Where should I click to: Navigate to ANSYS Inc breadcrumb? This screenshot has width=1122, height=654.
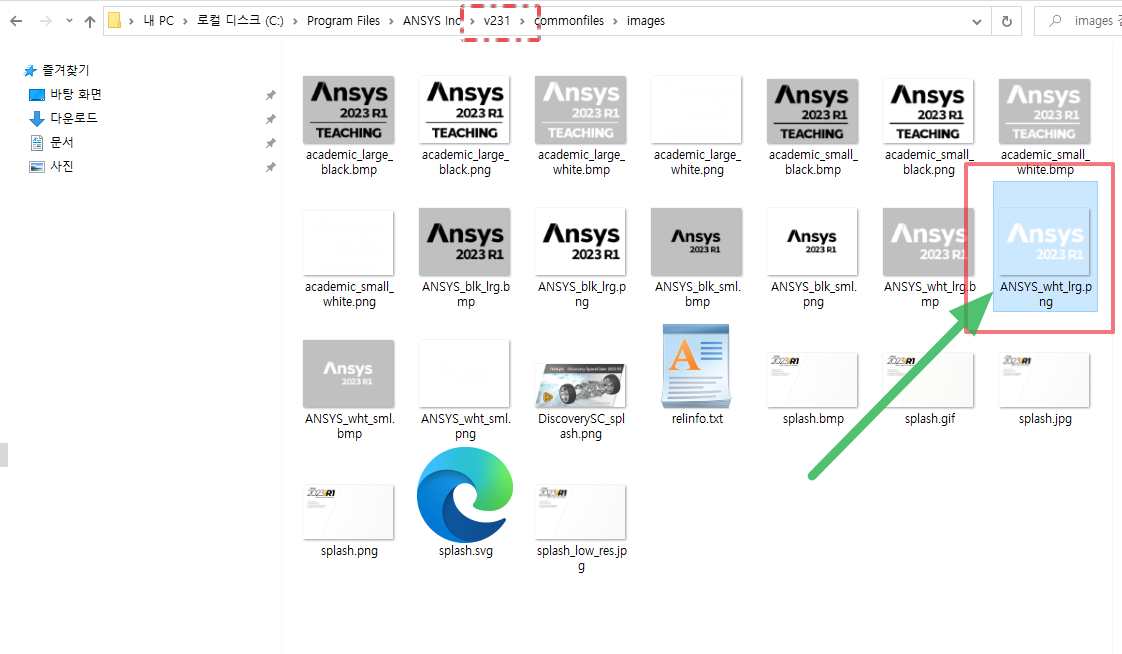tap(431, 21)
